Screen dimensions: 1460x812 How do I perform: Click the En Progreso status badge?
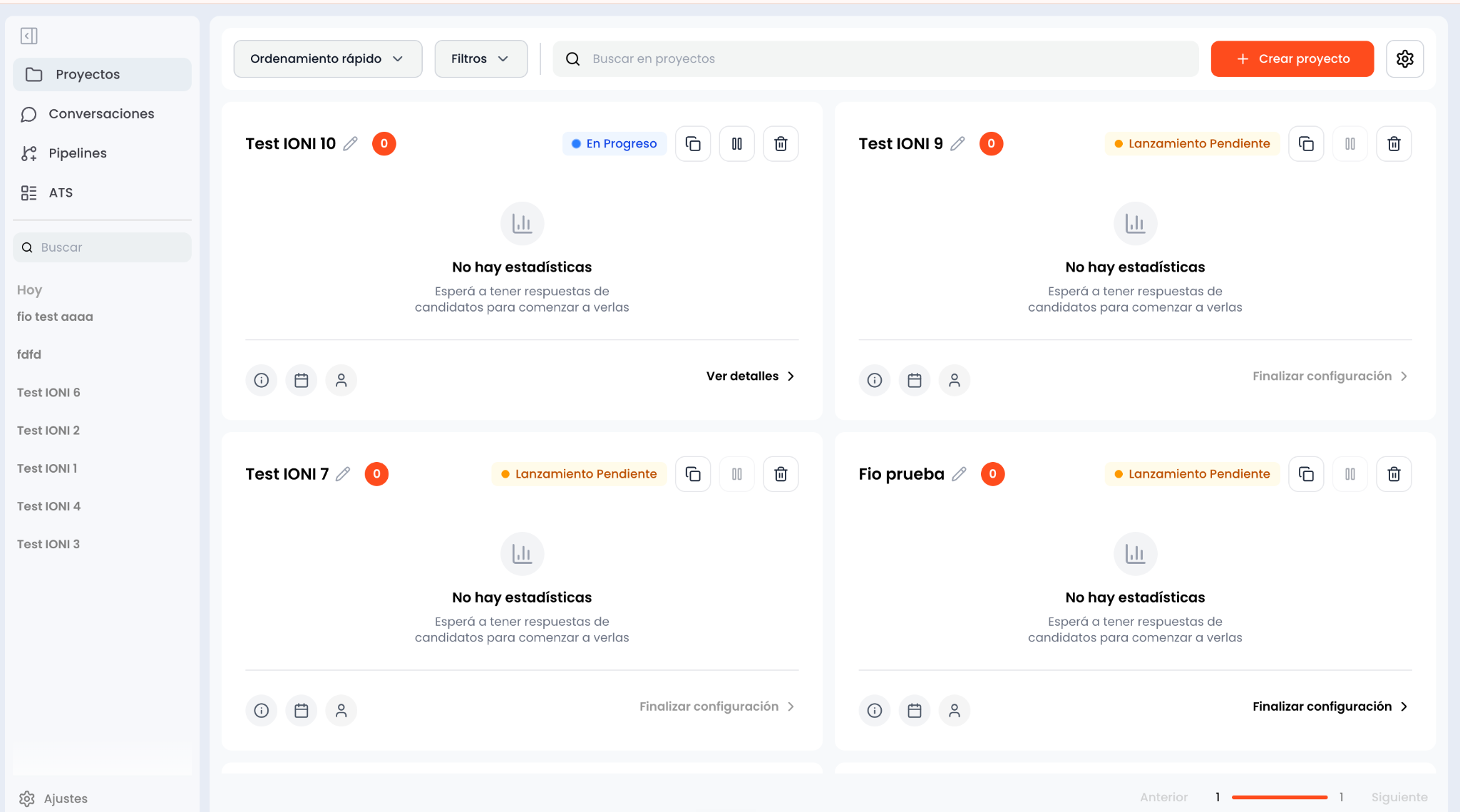click(615, 143)
